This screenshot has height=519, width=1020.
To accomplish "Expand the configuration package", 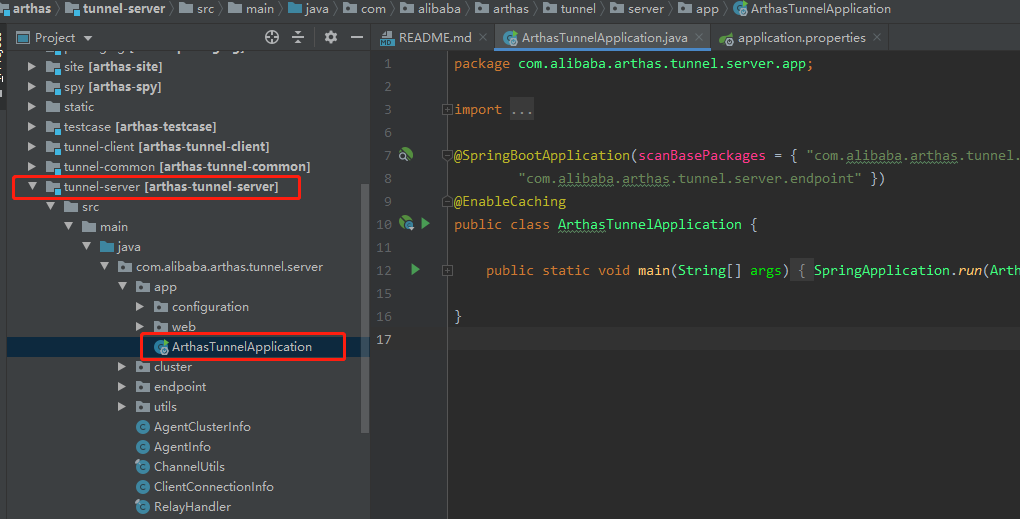I will (x=140, y=306).
